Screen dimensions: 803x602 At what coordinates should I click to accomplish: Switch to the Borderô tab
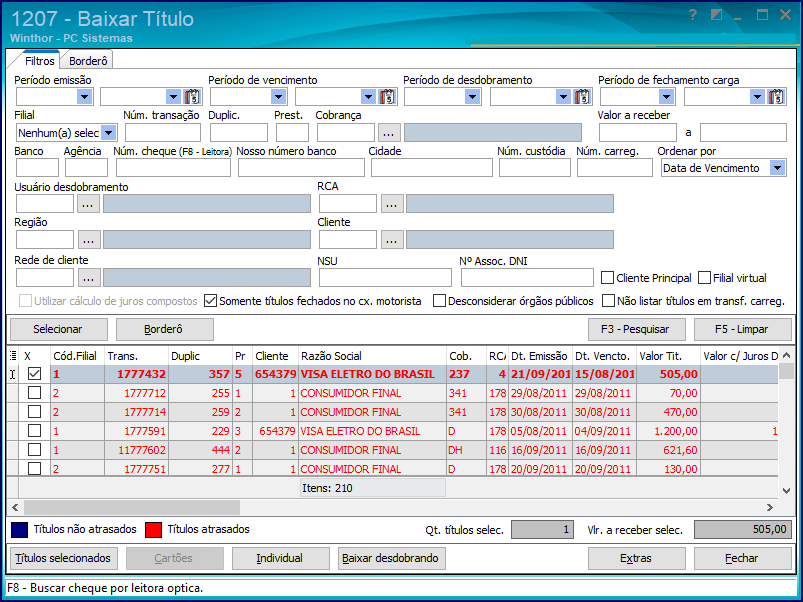[88, 61]
